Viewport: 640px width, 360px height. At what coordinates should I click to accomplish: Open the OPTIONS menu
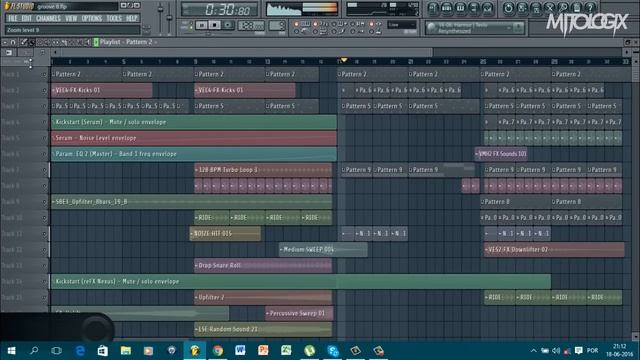coord(92,18)
